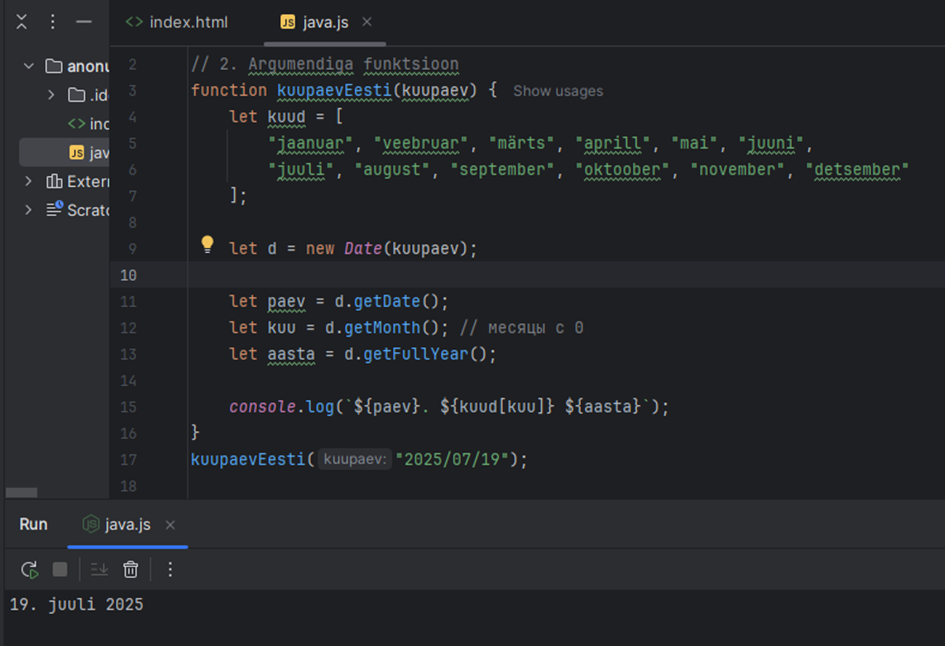Viewport: 945px width, 646px height.
Task: Expand the External Libraries node
Action: tap(29, 181)
